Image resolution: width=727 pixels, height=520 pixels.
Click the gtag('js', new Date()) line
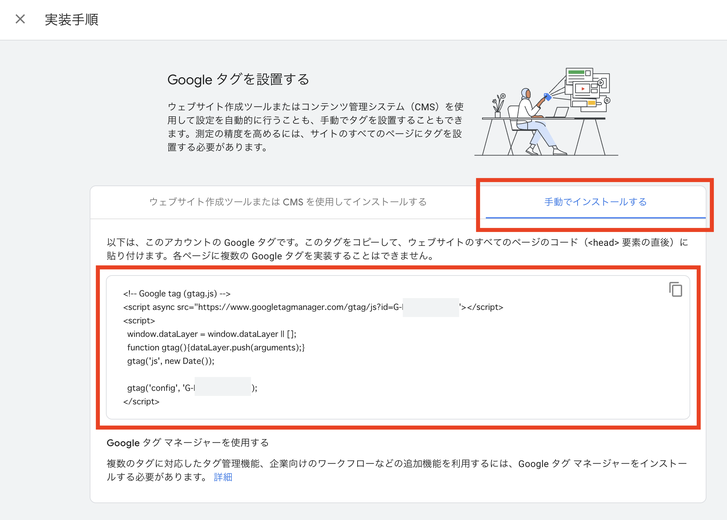171,361
